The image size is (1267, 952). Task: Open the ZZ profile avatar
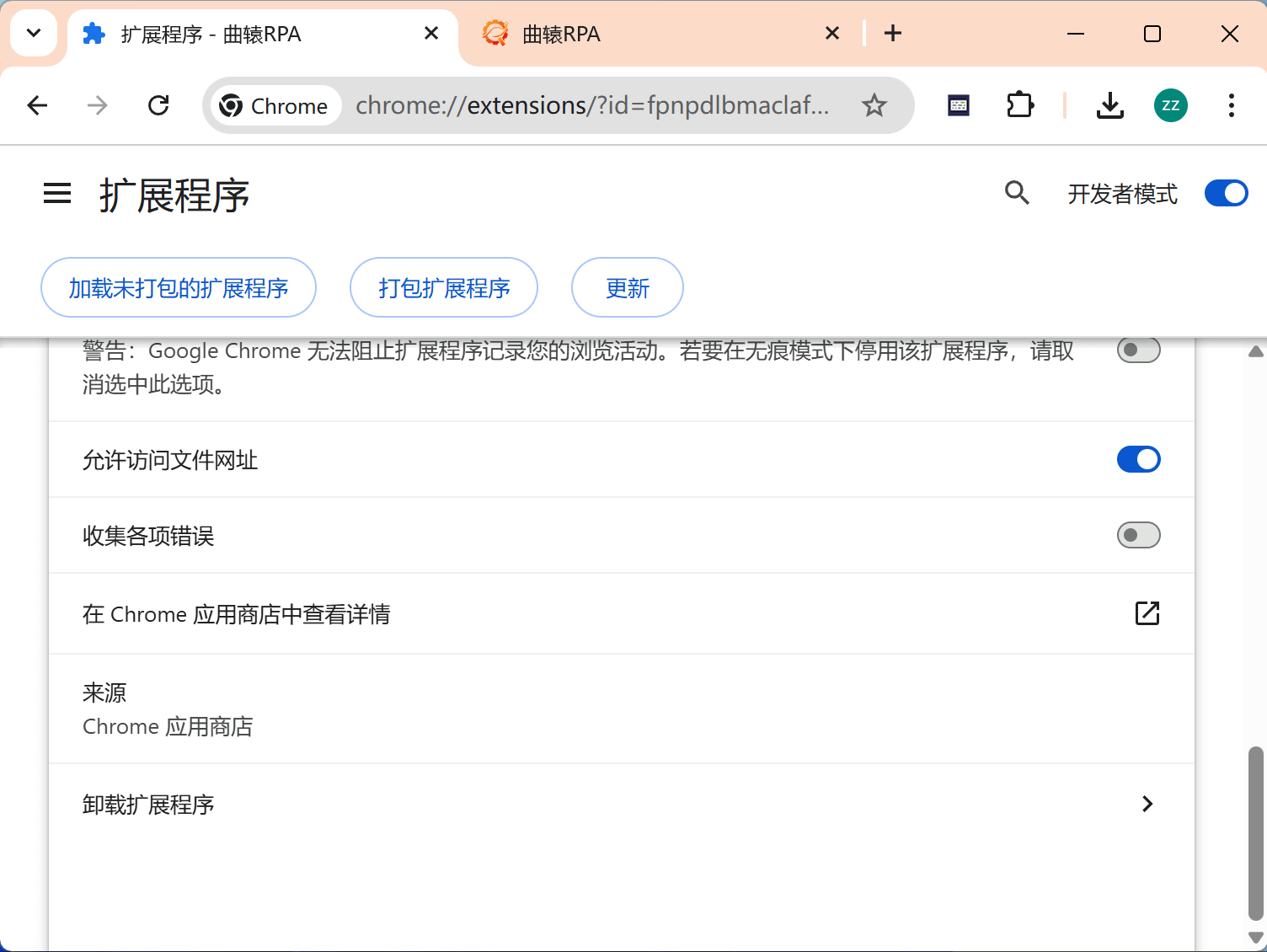pos(1170,105)
